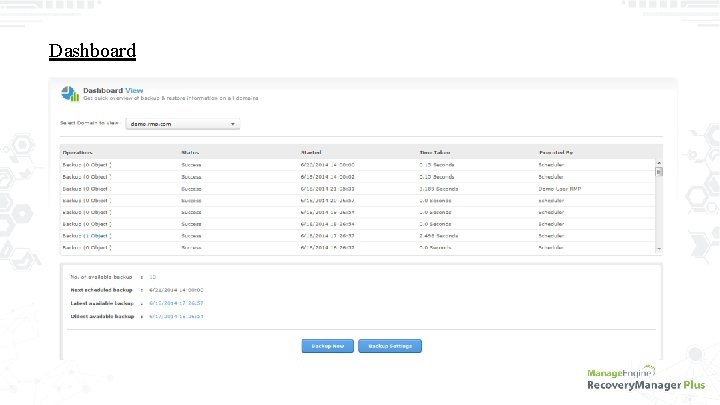Sort by the Executed By column header

(556, 152)
